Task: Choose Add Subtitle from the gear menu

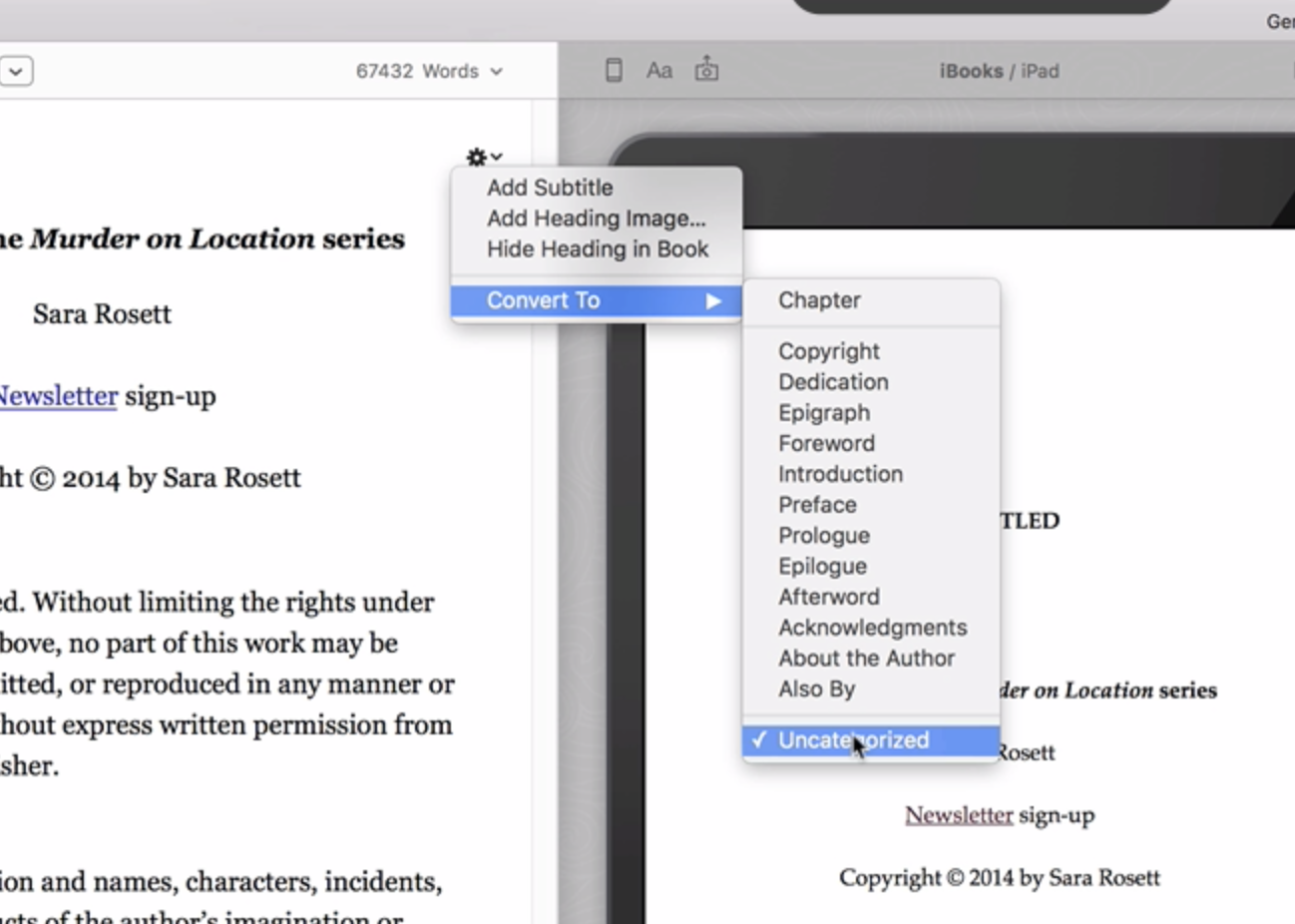Action: pyautogui.click(x=597, y=188)
